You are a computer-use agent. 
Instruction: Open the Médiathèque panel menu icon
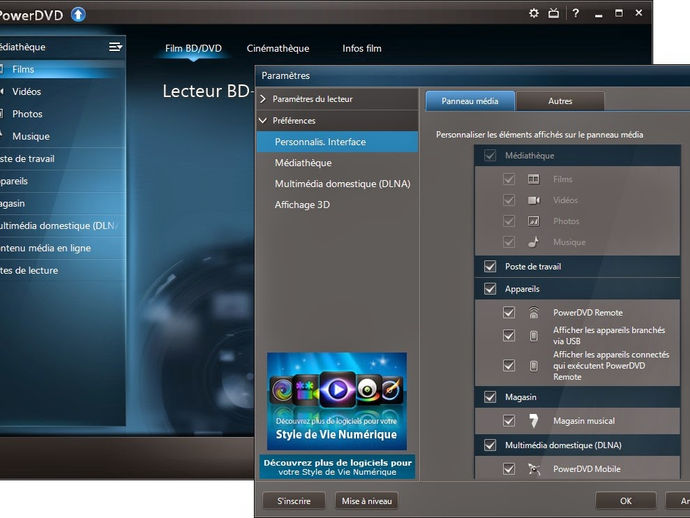coord(115,47)
